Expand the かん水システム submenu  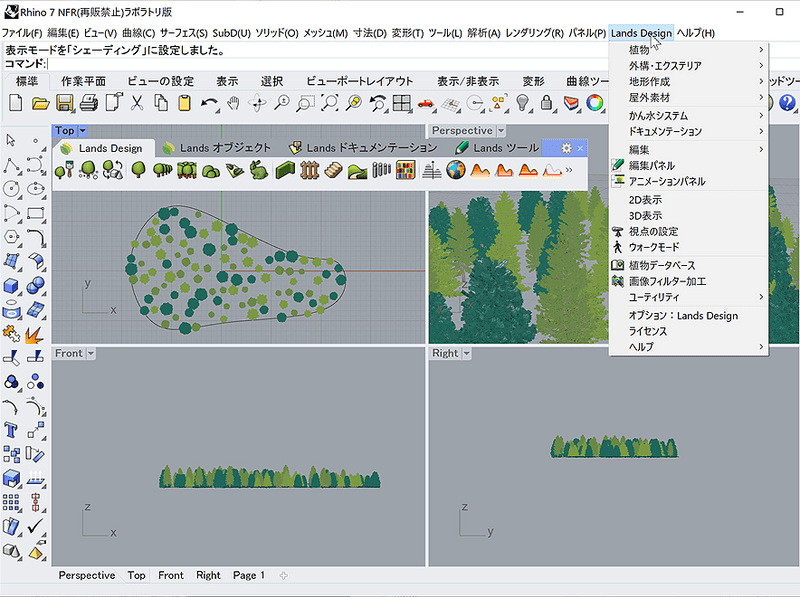(689, 115)
